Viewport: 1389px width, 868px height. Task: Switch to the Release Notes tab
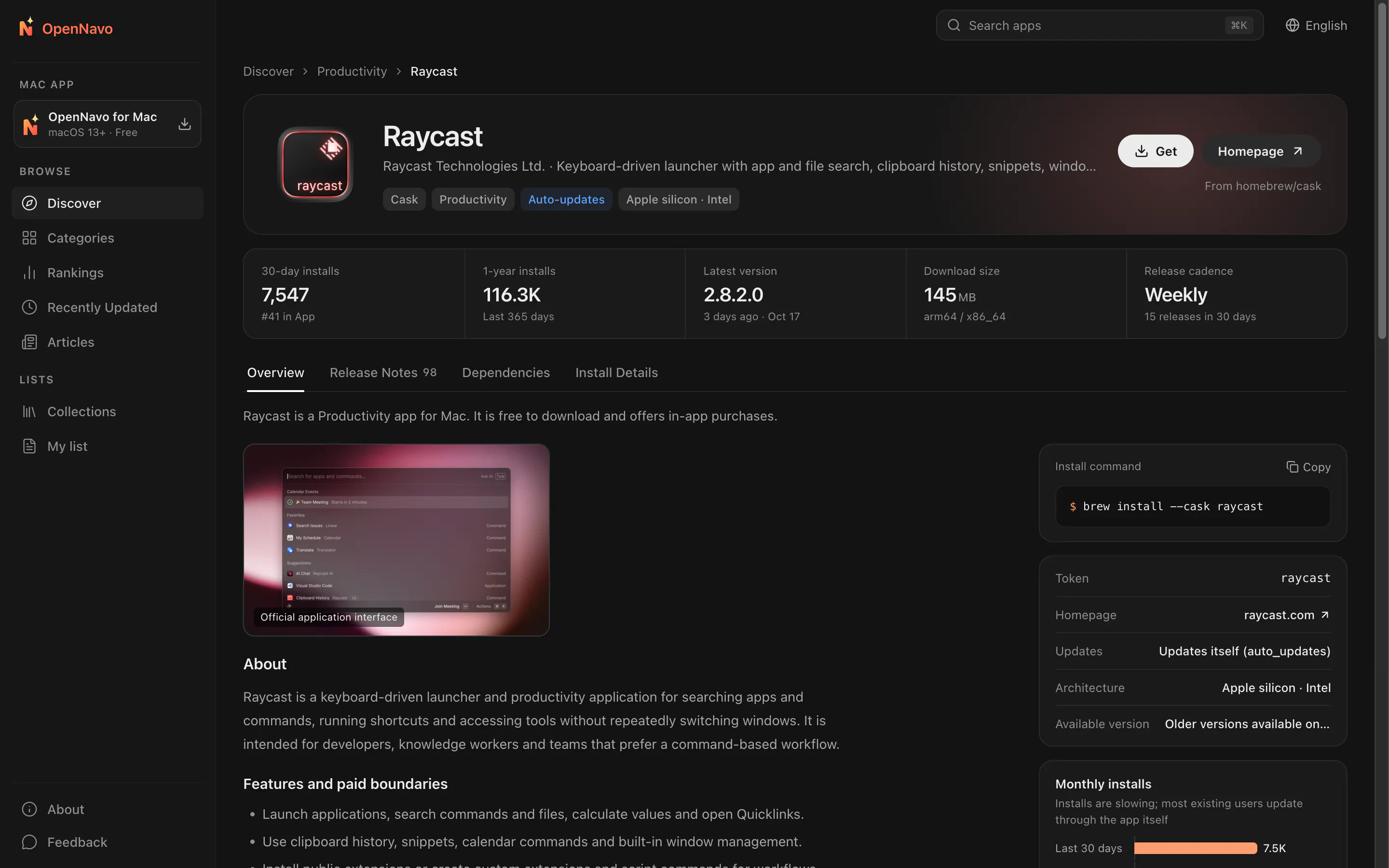[x=383, y=373]
